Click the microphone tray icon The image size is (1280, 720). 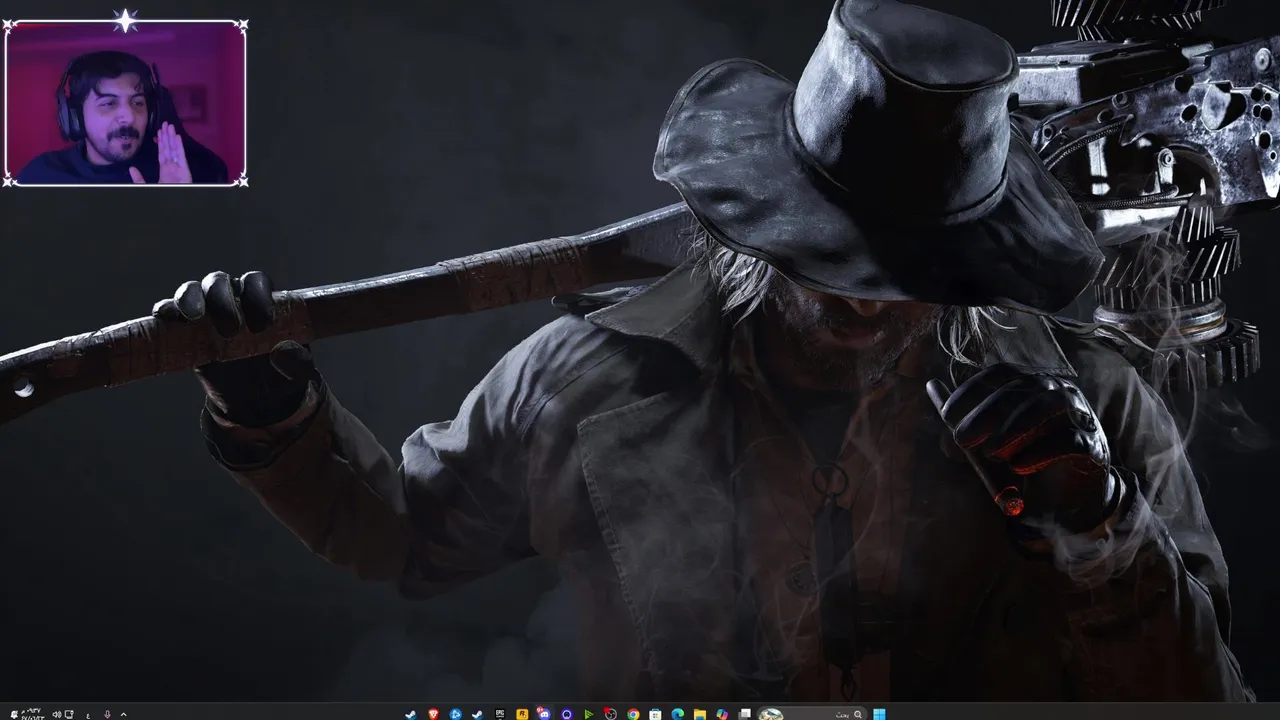tap(107, 714)
